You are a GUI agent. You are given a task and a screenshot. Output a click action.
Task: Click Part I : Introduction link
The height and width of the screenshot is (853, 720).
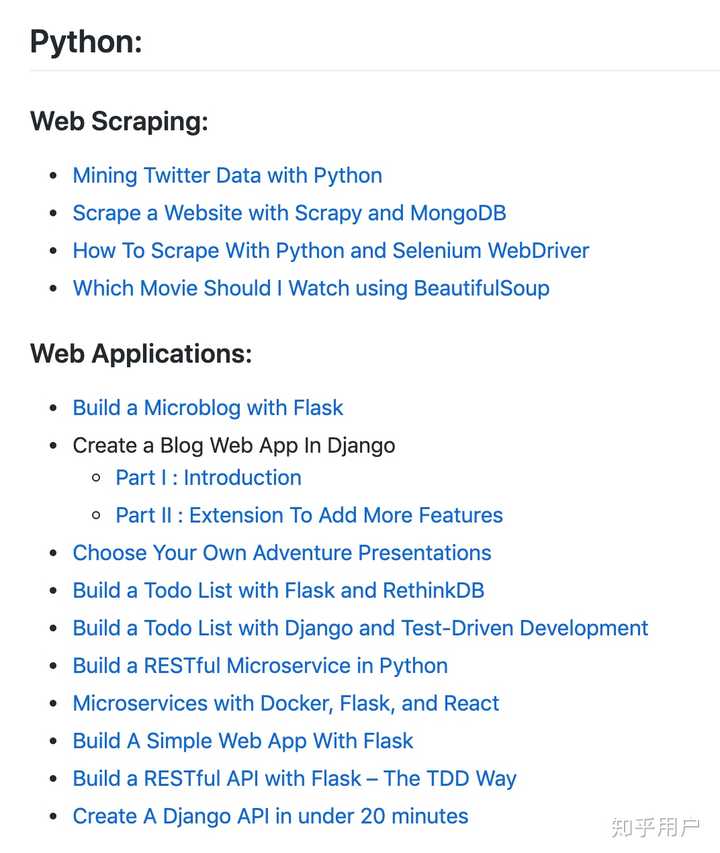[208, 478]
